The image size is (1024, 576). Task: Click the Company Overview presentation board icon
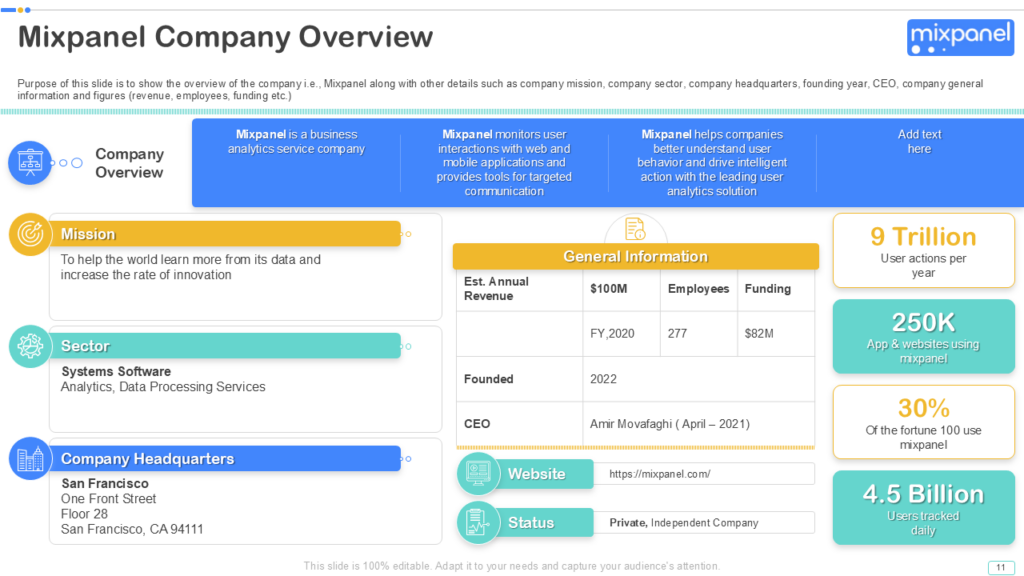(x=29, y=163)
